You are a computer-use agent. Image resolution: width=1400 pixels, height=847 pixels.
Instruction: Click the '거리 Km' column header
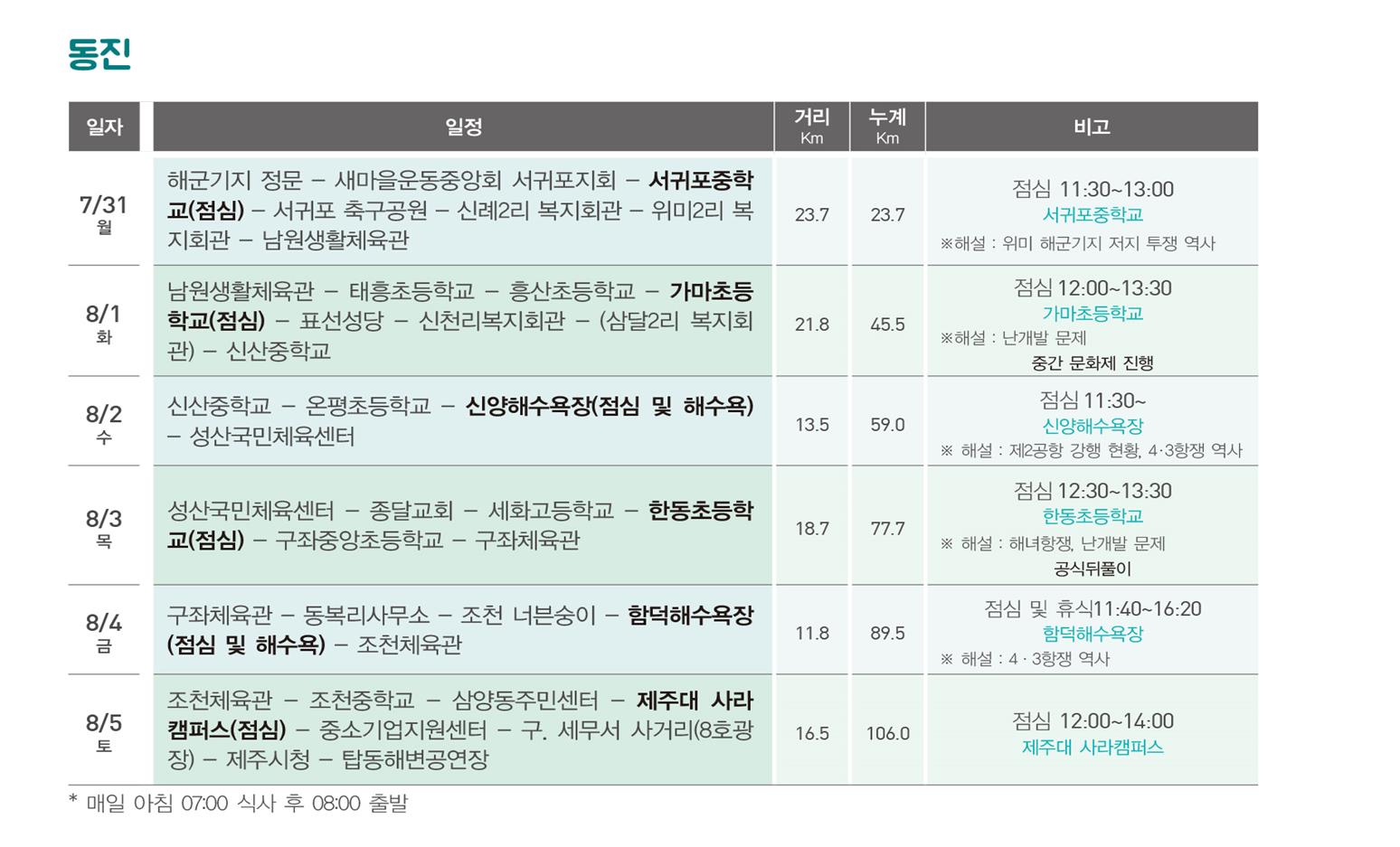point(812,127)
